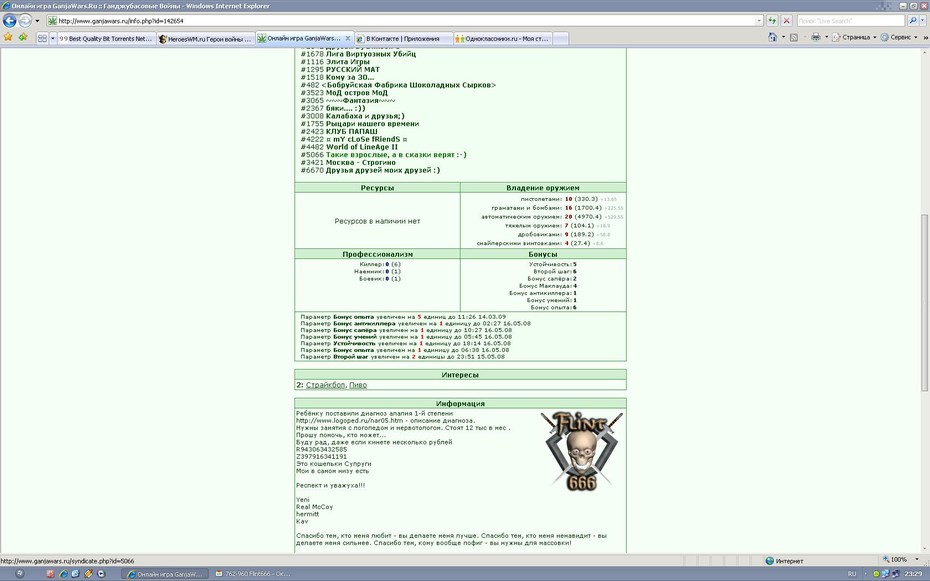The height and width of the screenshot is (581, 930).
Task: Click wallet number R943063432585 text
Action: pyautogui.click(x=321, y=449)
